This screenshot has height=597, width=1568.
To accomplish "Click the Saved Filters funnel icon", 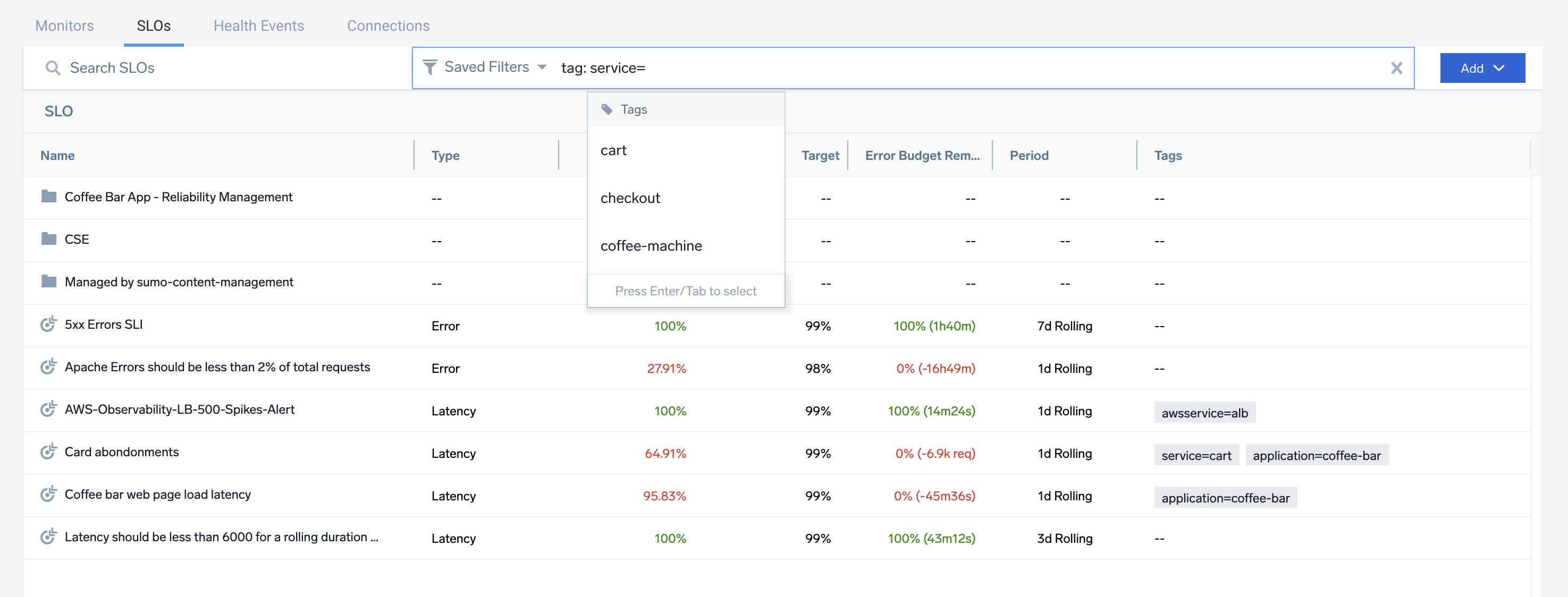I will [430, 67].
